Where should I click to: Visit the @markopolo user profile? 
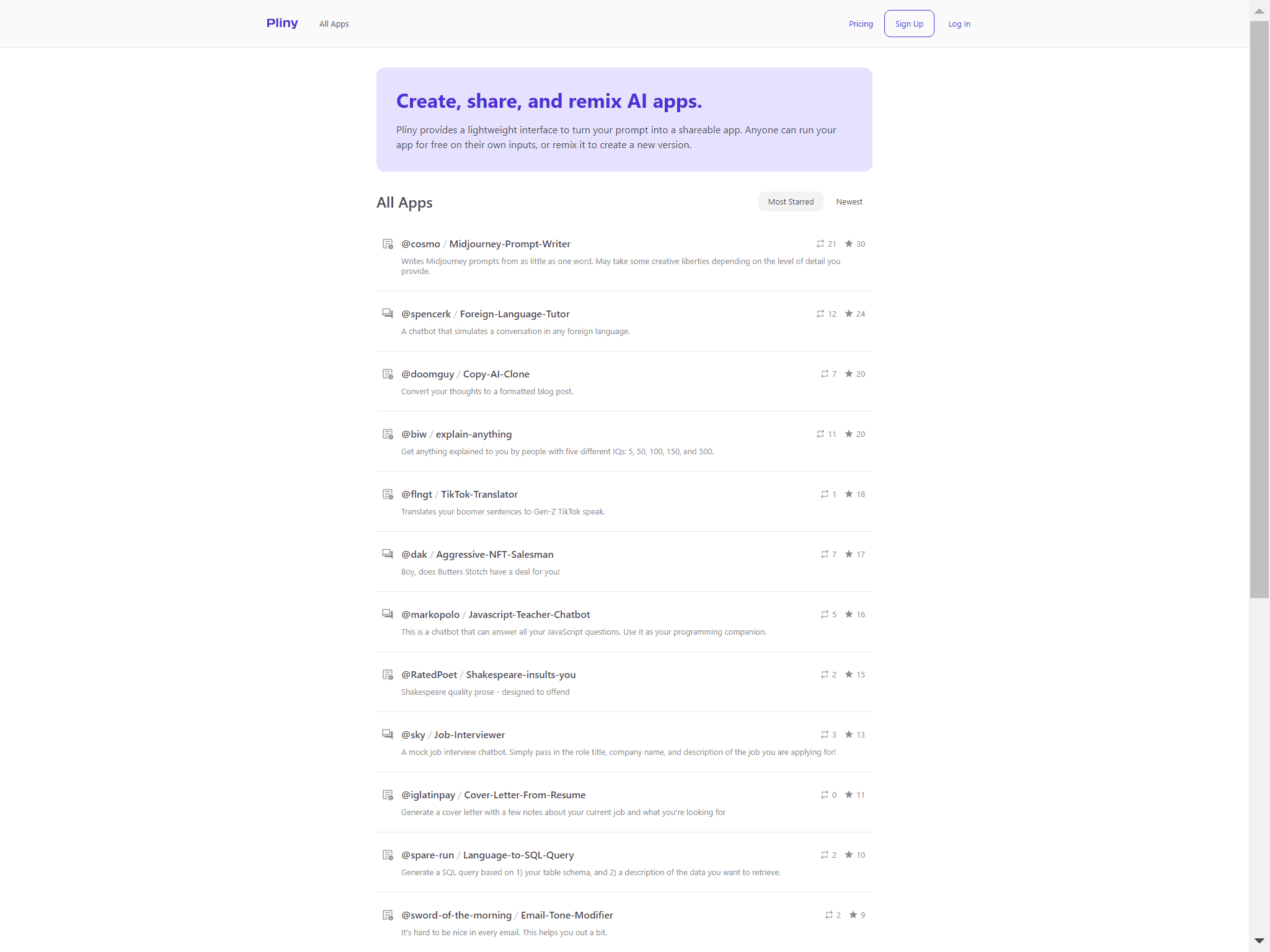(430, 615)
